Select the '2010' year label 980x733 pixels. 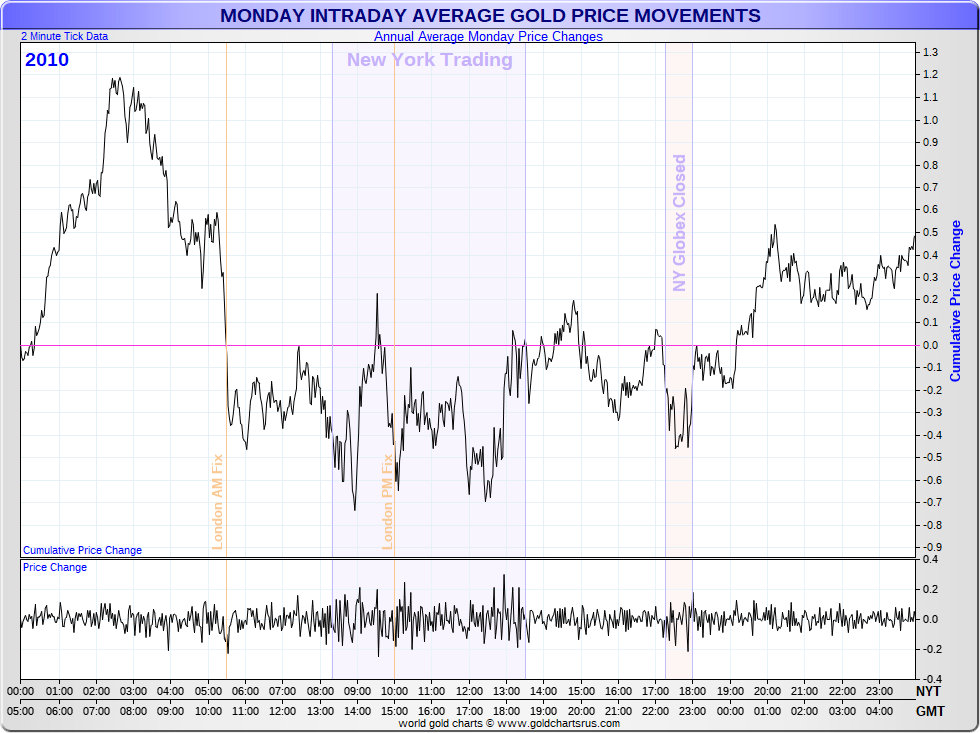(47, 59)
